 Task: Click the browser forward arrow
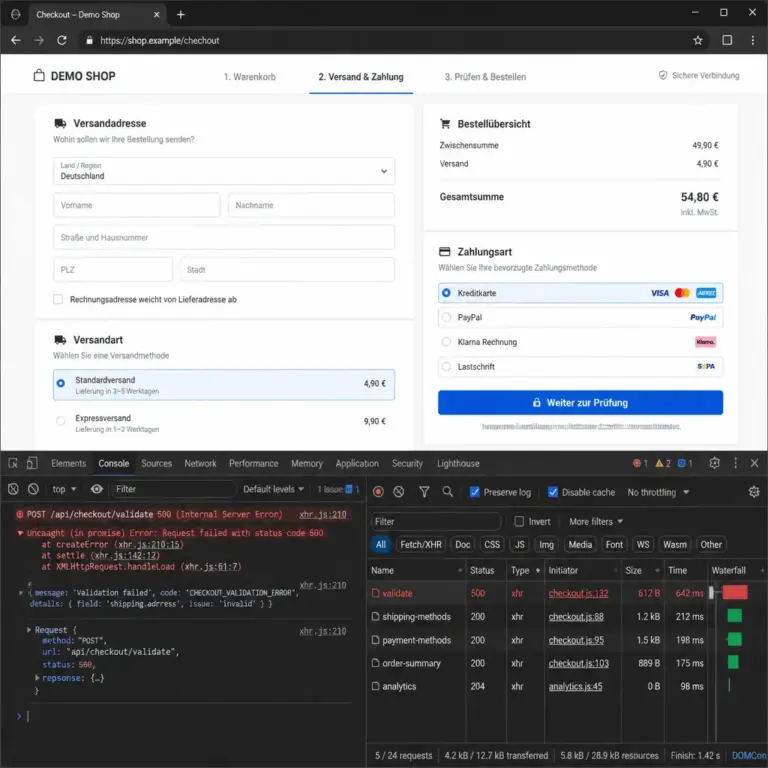(x=39, y=40)
